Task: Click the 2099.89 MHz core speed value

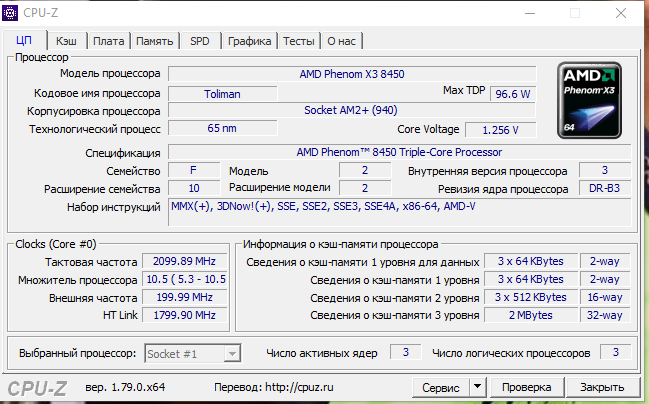Action: pyautogui.click(x=185, y=261)
